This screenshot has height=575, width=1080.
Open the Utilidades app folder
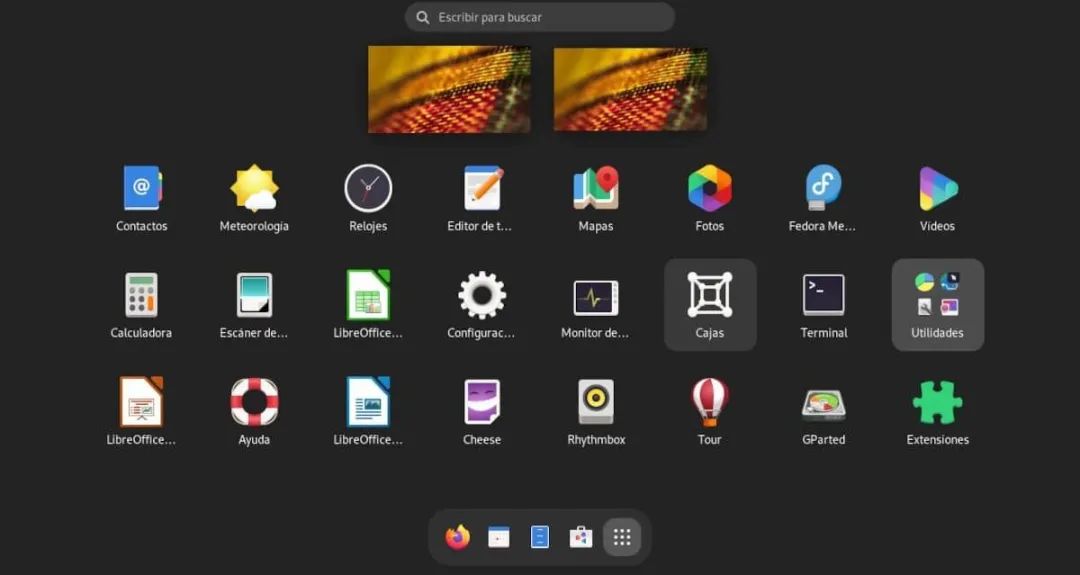(x=937, y=304)
